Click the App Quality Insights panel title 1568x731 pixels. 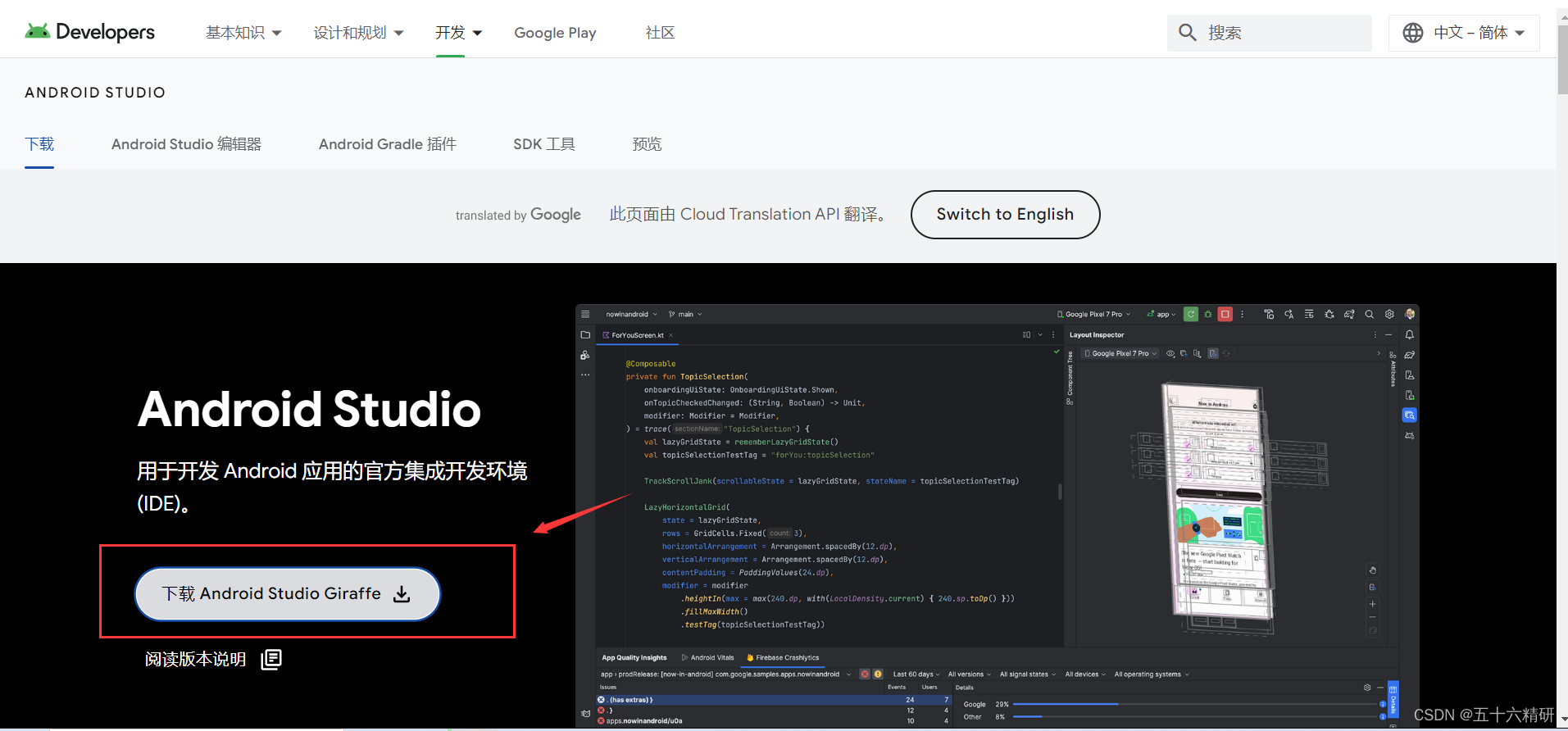tap(634, 657)
